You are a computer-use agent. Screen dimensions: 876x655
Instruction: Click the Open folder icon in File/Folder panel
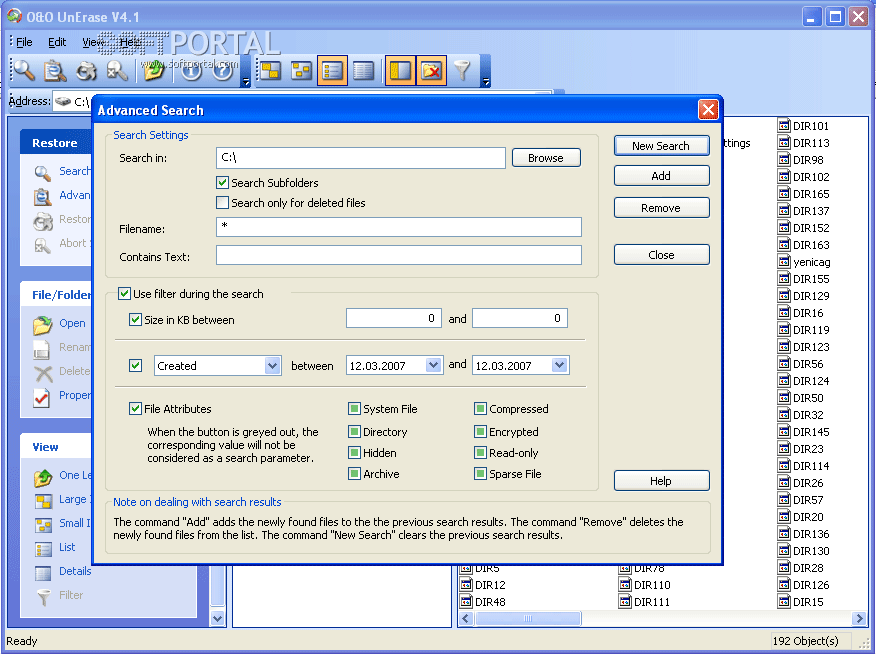[42, 325]
